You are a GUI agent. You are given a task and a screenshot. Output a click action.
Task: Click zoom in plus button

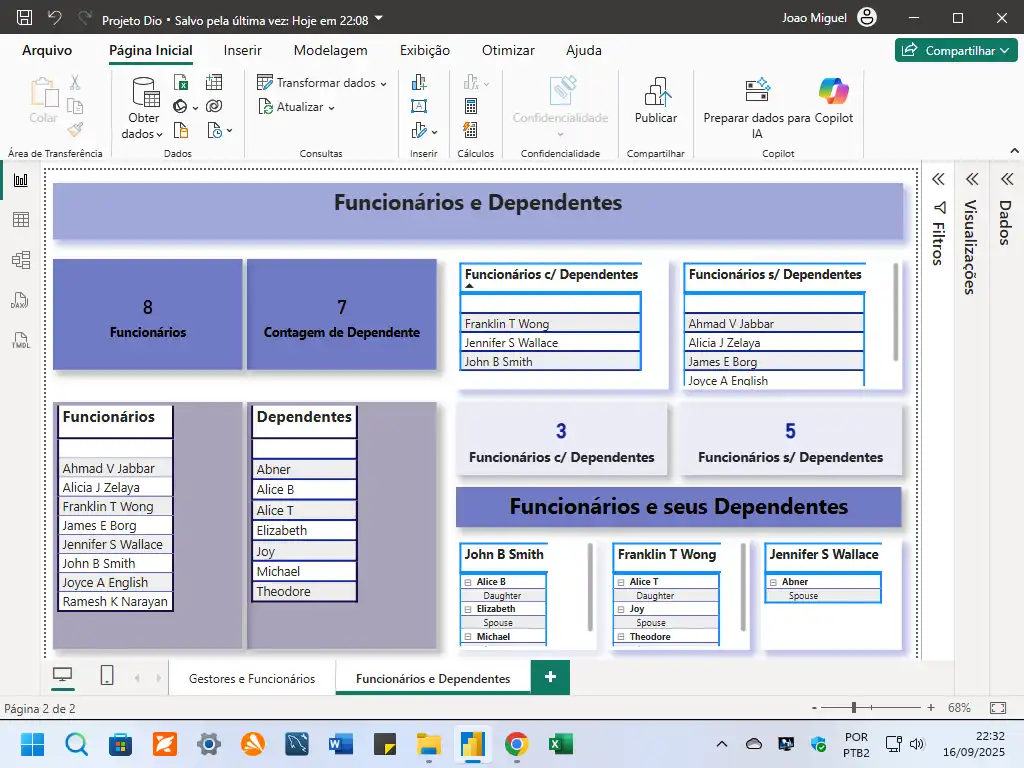click(x=931, y=707)
